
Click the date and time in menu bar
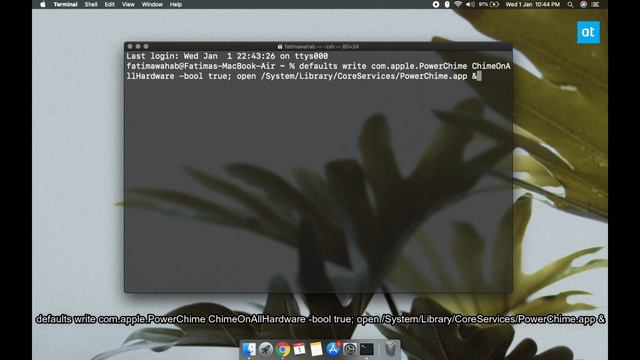[533, 4]
